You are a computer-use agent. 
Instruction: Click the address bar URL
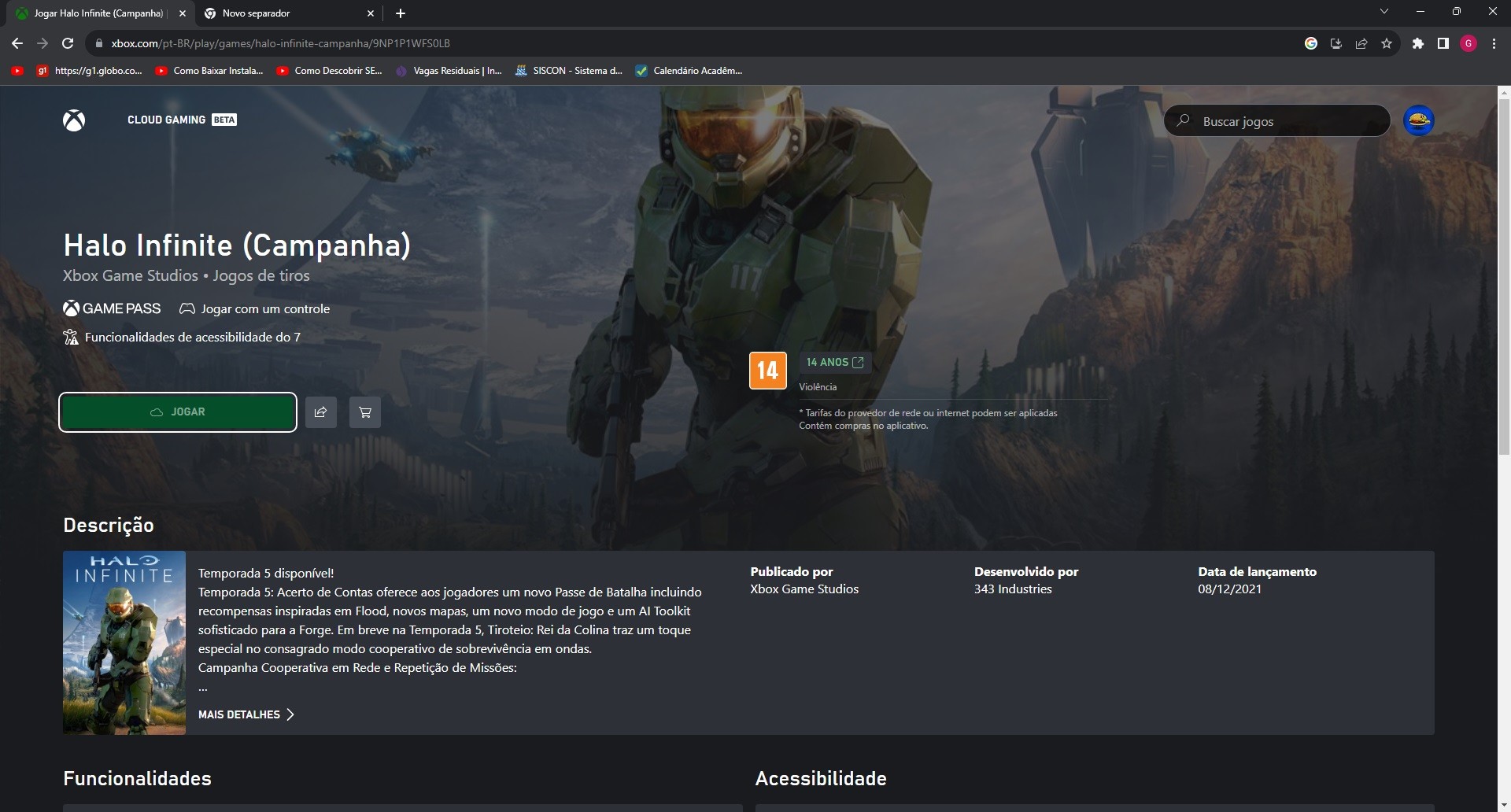tap(281, 43)
